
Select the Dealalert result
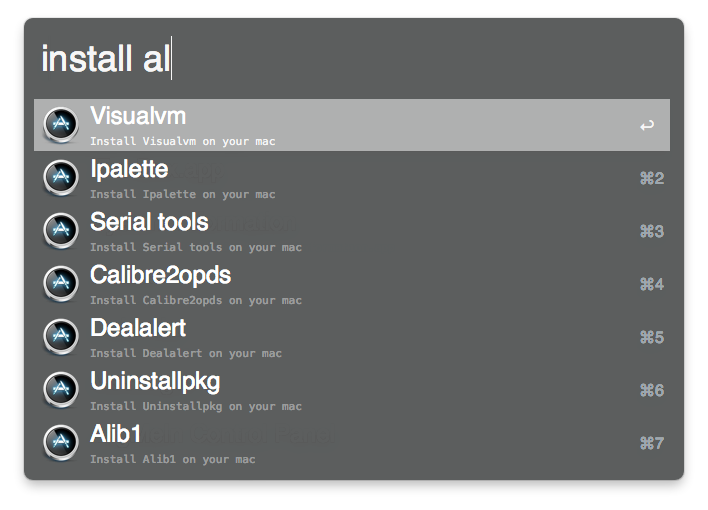point(138,328)
